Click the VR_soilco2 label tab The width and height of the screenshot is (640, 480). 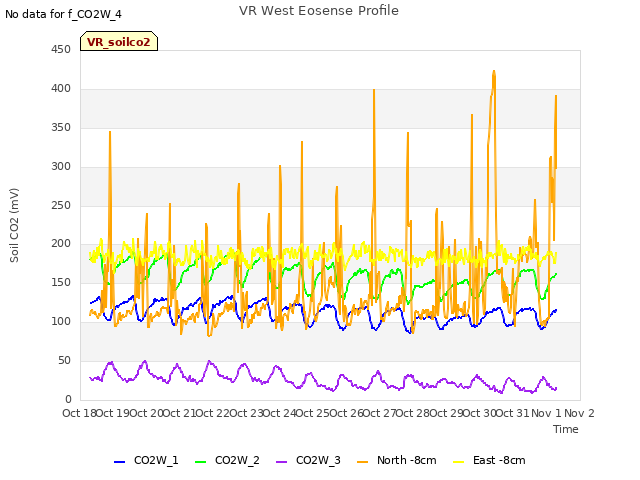click(119, 42)
